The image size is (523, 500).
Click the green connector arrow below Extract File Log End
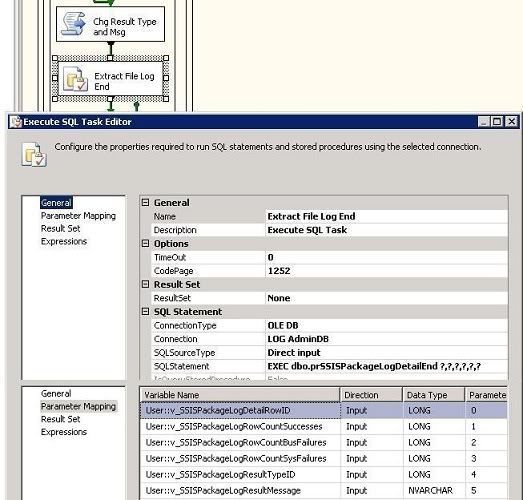click(x=111, y=106)
